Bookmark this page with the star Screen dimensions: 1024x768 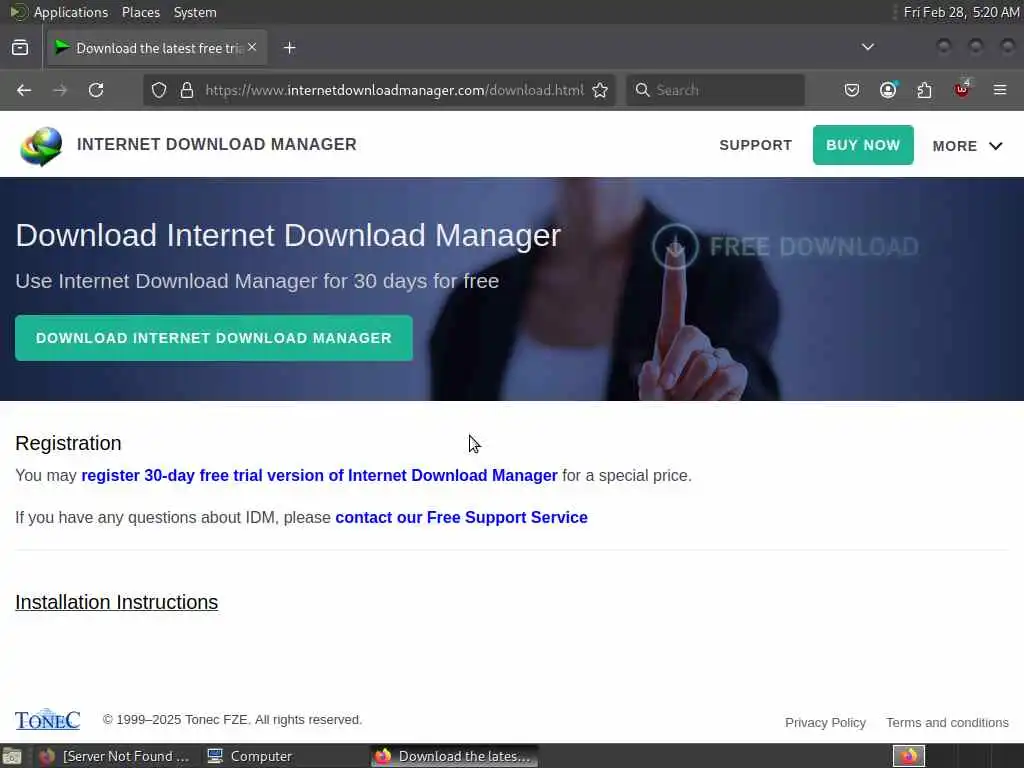coord(600,90)
